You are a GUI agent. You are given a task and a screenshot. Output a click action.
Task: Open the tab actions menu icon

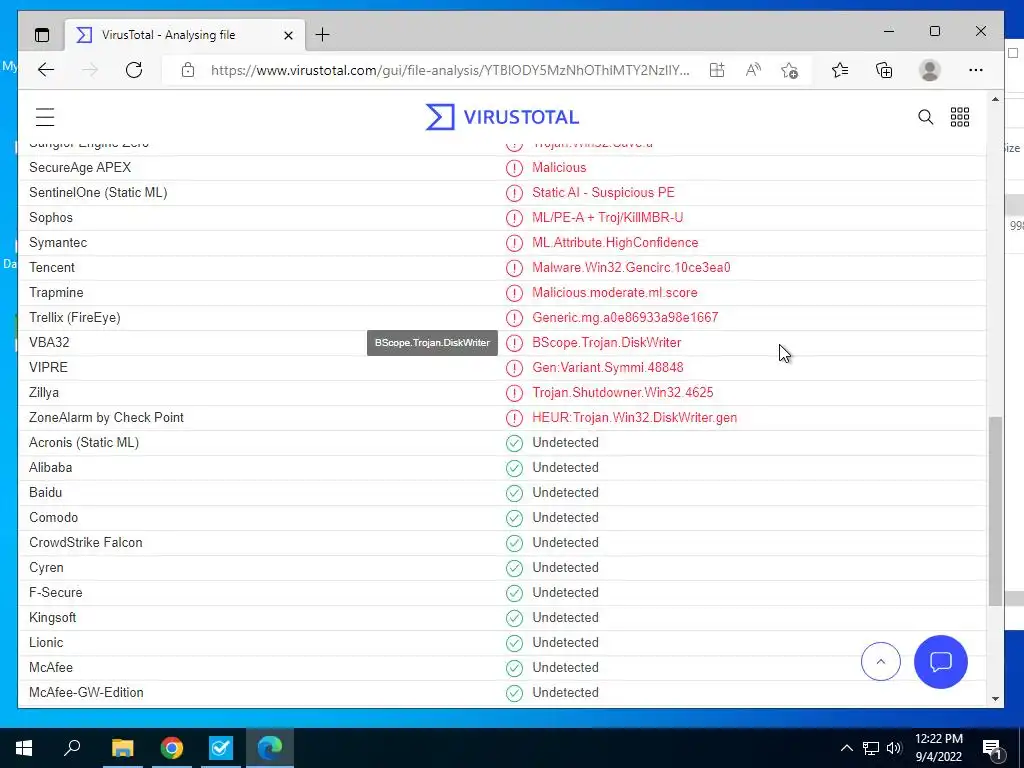pos(42,35)
